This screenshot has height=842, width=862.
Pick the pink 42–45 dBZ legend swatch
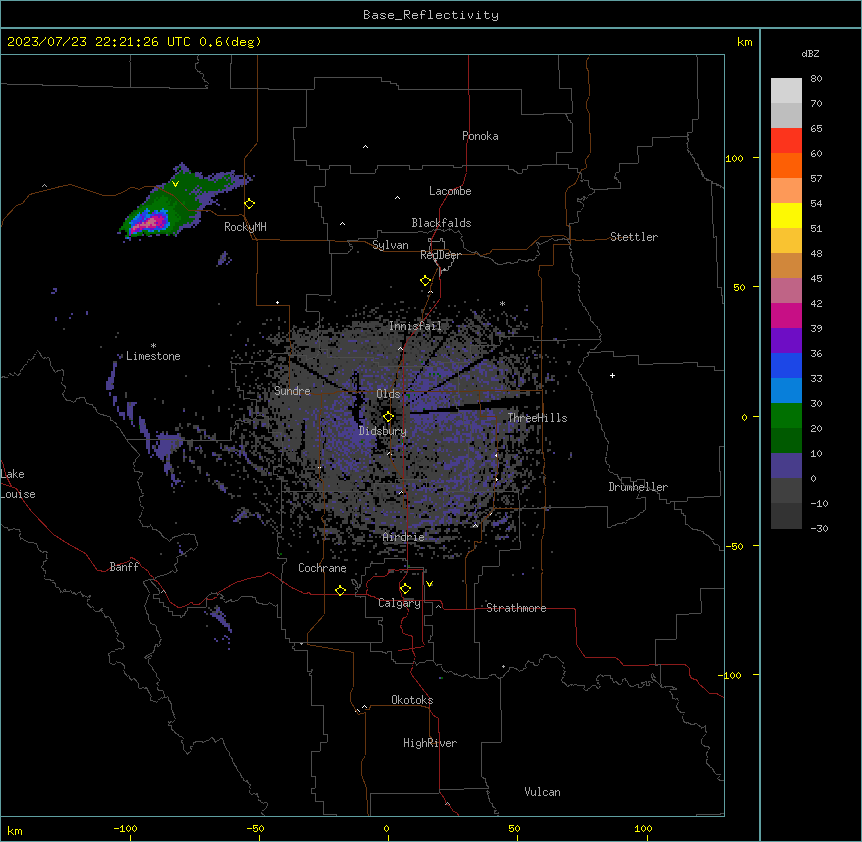click(x=786, y=290)
